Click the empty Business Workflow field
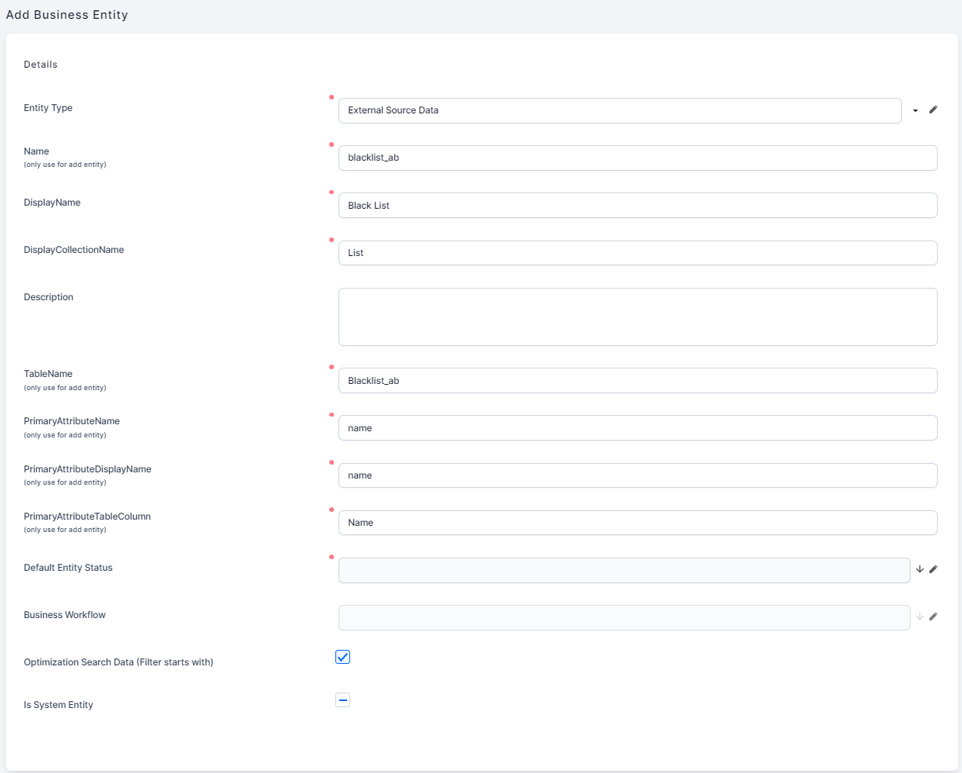Image resolution: width=962 pixels, height=773 pixels. point(623,617)
